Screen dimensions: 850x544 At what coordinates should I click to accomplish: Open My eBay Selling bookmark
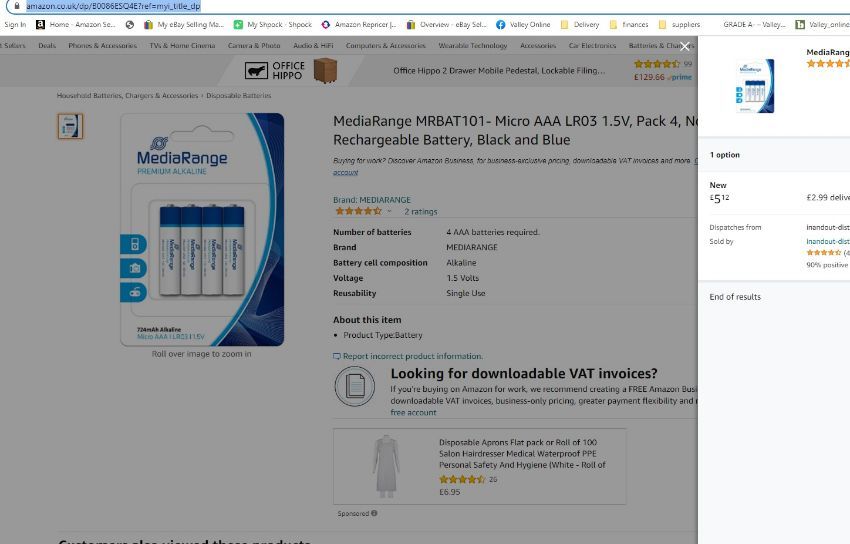tap(184, 24)
